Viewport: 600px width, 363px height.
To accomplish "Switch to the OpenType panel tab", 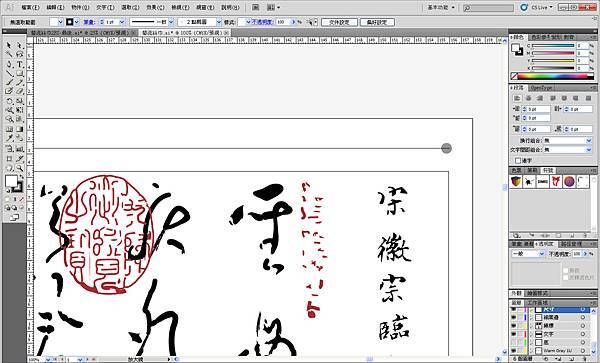I will point(541,88).
